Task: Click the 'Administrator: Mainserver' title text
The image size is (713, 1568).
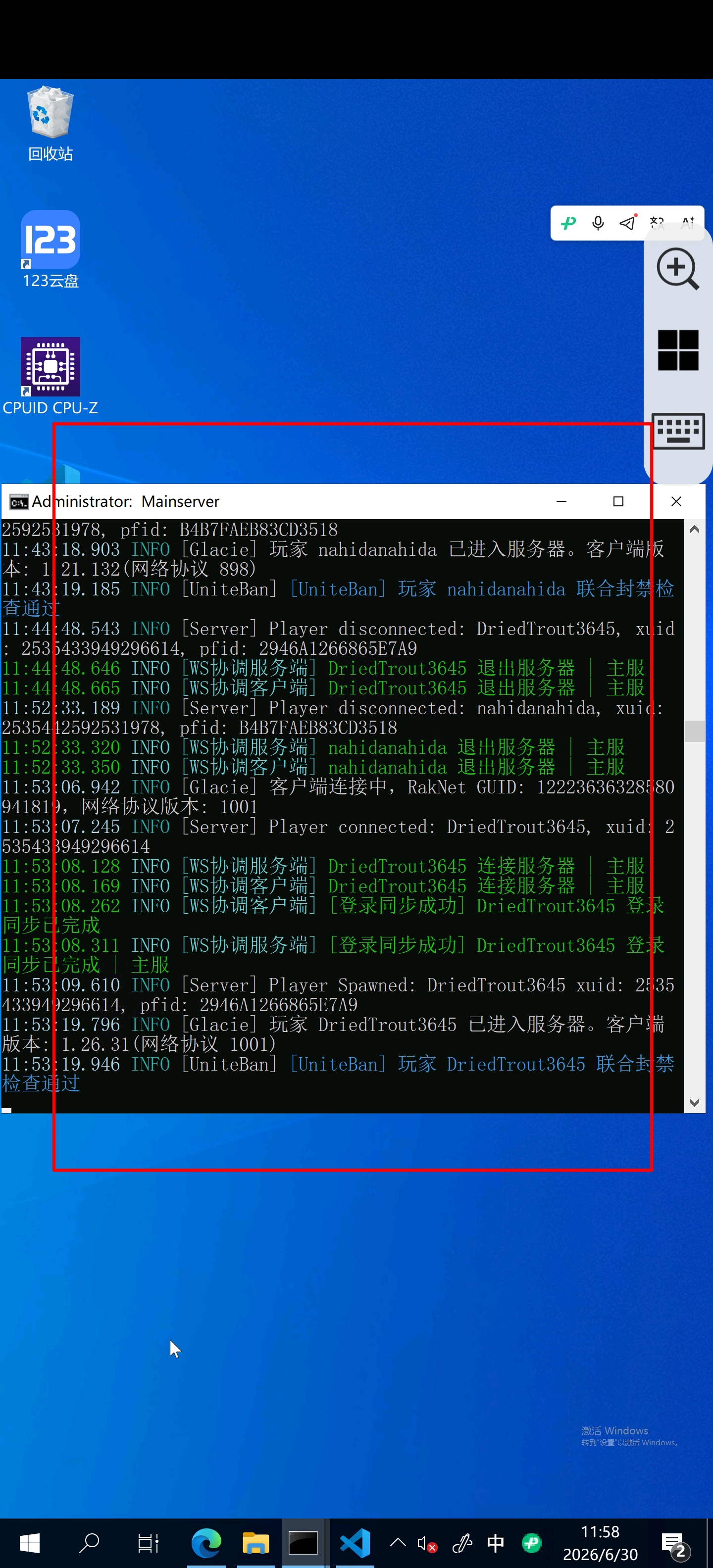Action: 125,501
